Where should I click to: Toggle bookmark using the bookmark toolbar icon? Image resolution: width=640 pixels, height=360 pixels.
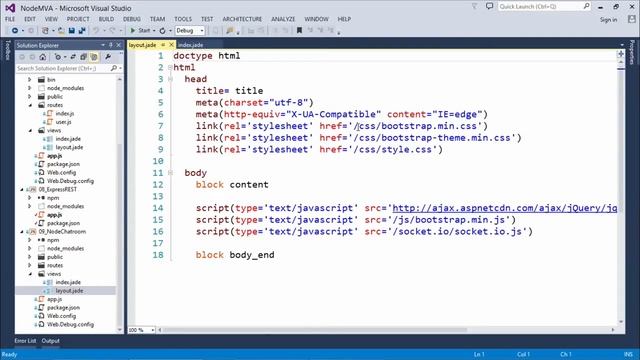[299, 31]
